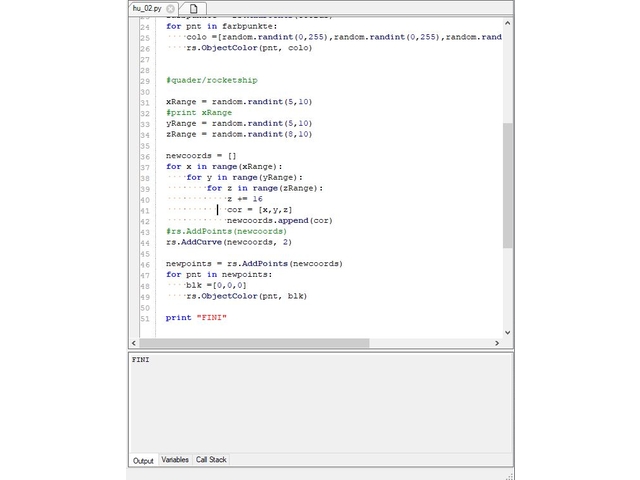Click the horizontal scrollbar right arrow
Viewport: 640px width, 480px height.
(497, 343)
